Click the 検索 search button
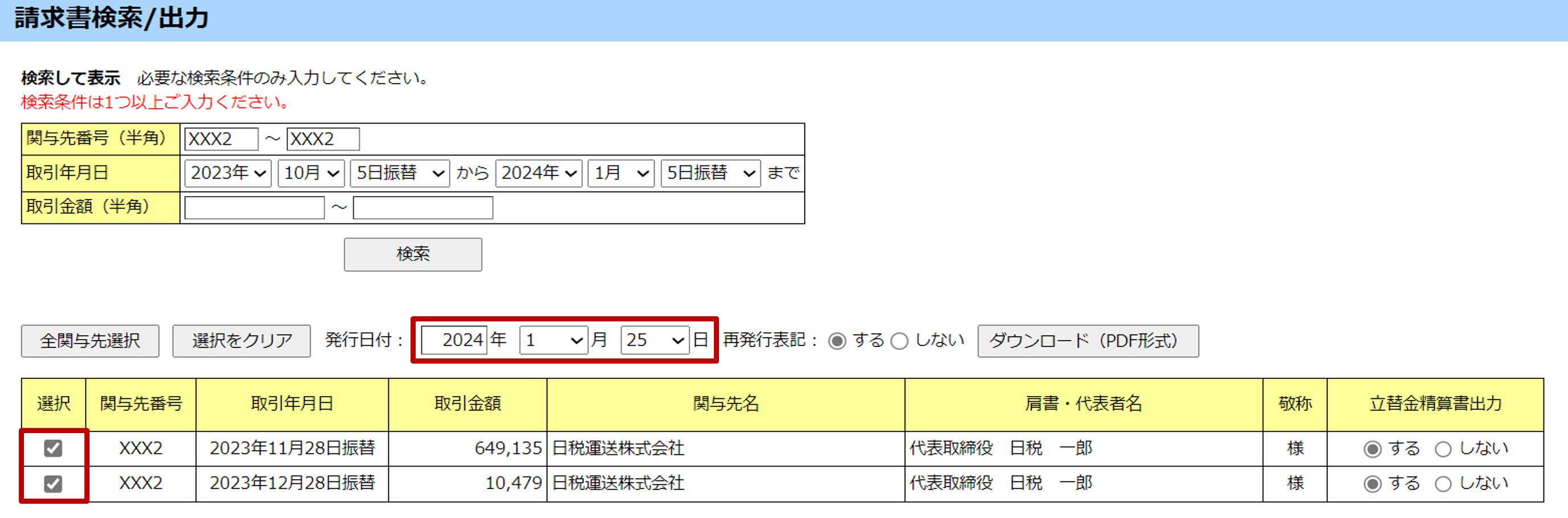Image resolution: width=1568 pixels, height=518 pixels. pos(412,254)
